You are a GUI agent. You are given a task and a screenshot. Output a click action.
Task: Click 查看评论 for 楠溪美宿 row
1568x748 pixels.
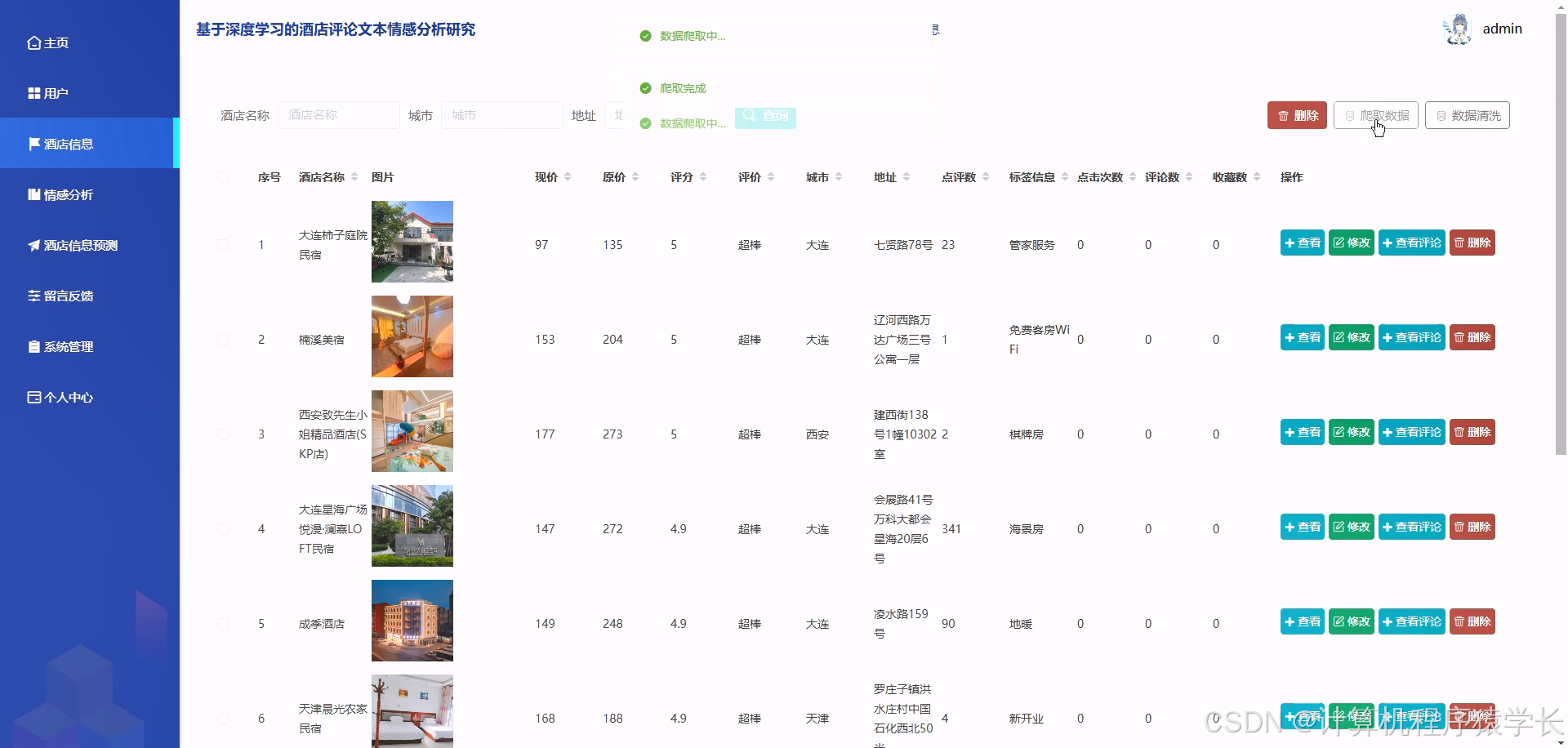[x=1412, y=337]
